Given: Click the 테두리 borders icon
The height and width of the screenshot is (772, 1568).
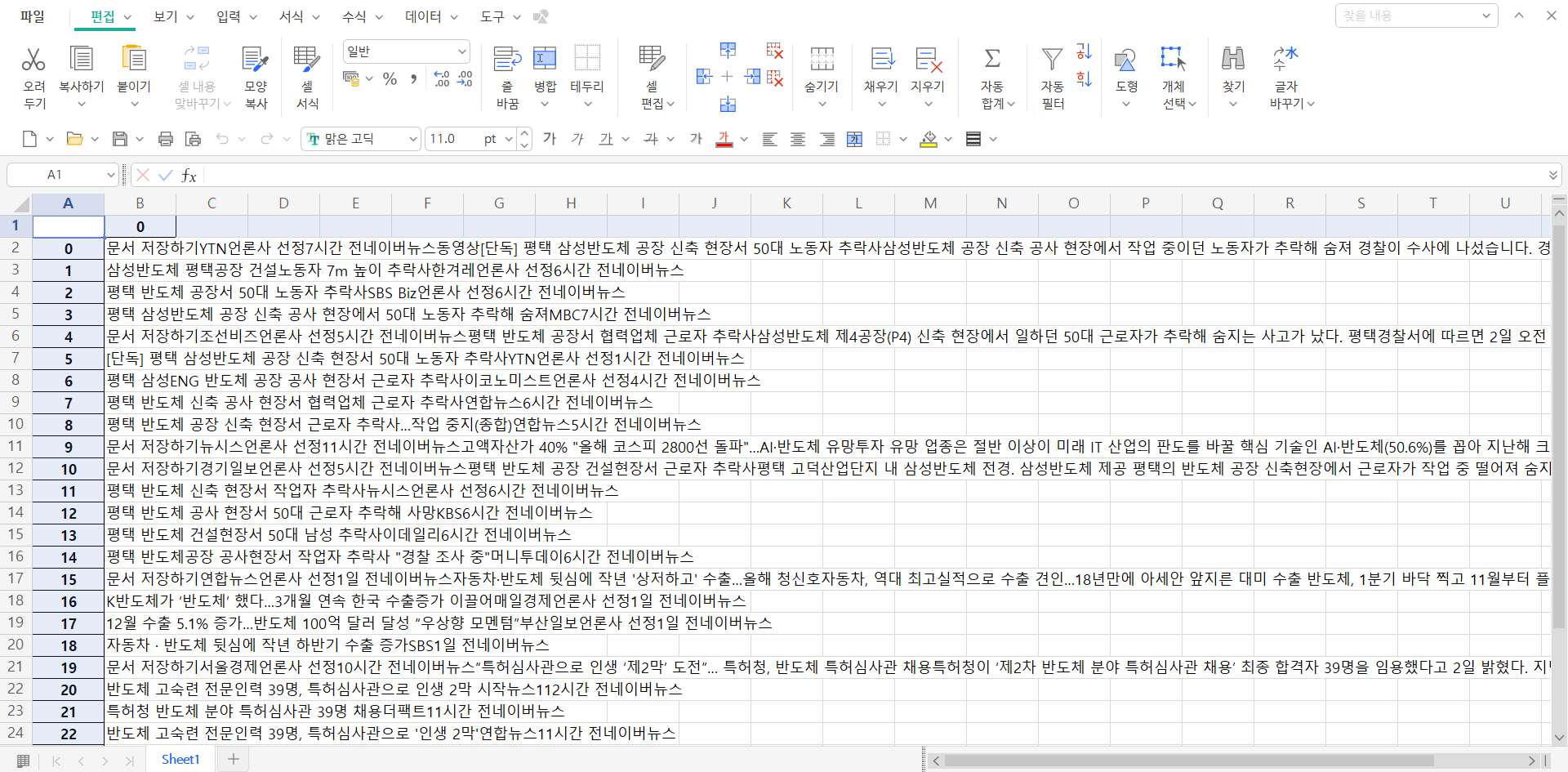Looking at the screenshot, I should click(586, 59).
